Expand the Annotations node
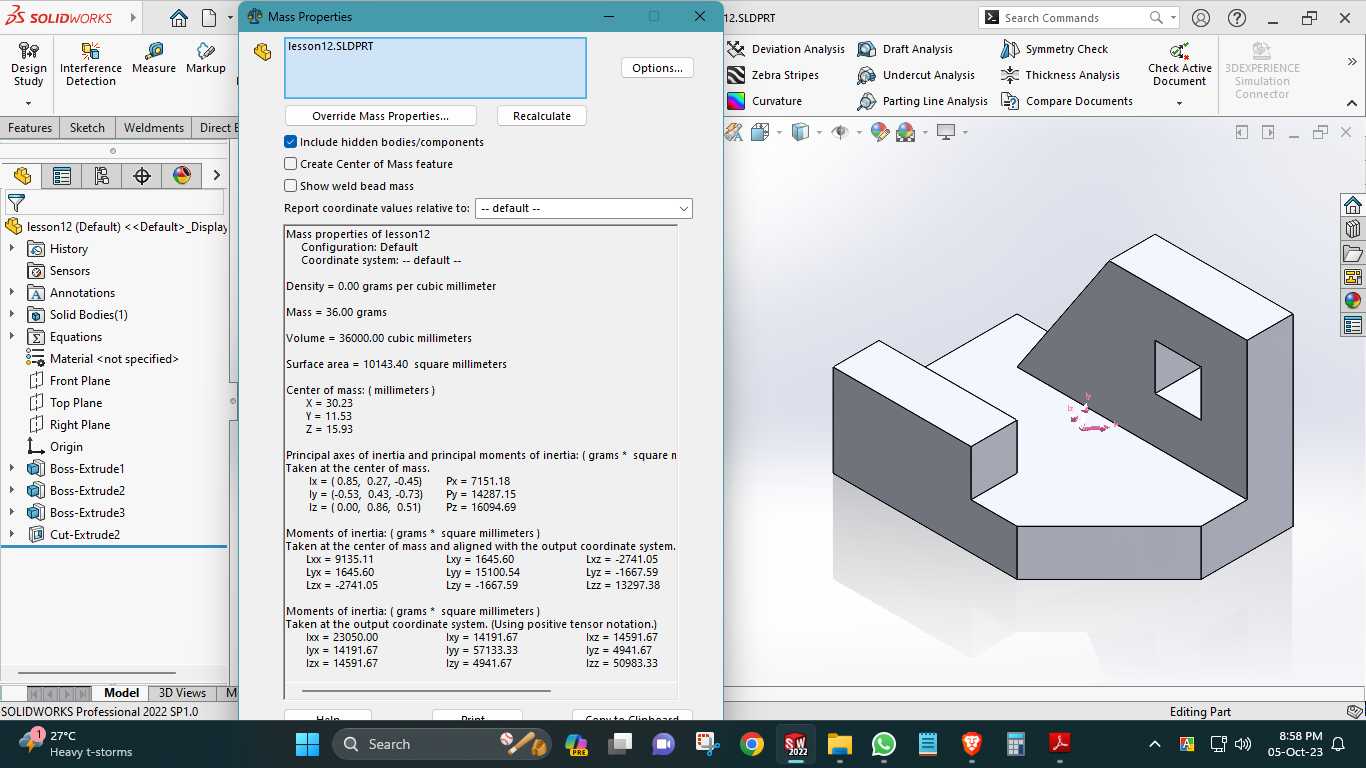This screenshot has height=768, width=1366. click(12, 293)
